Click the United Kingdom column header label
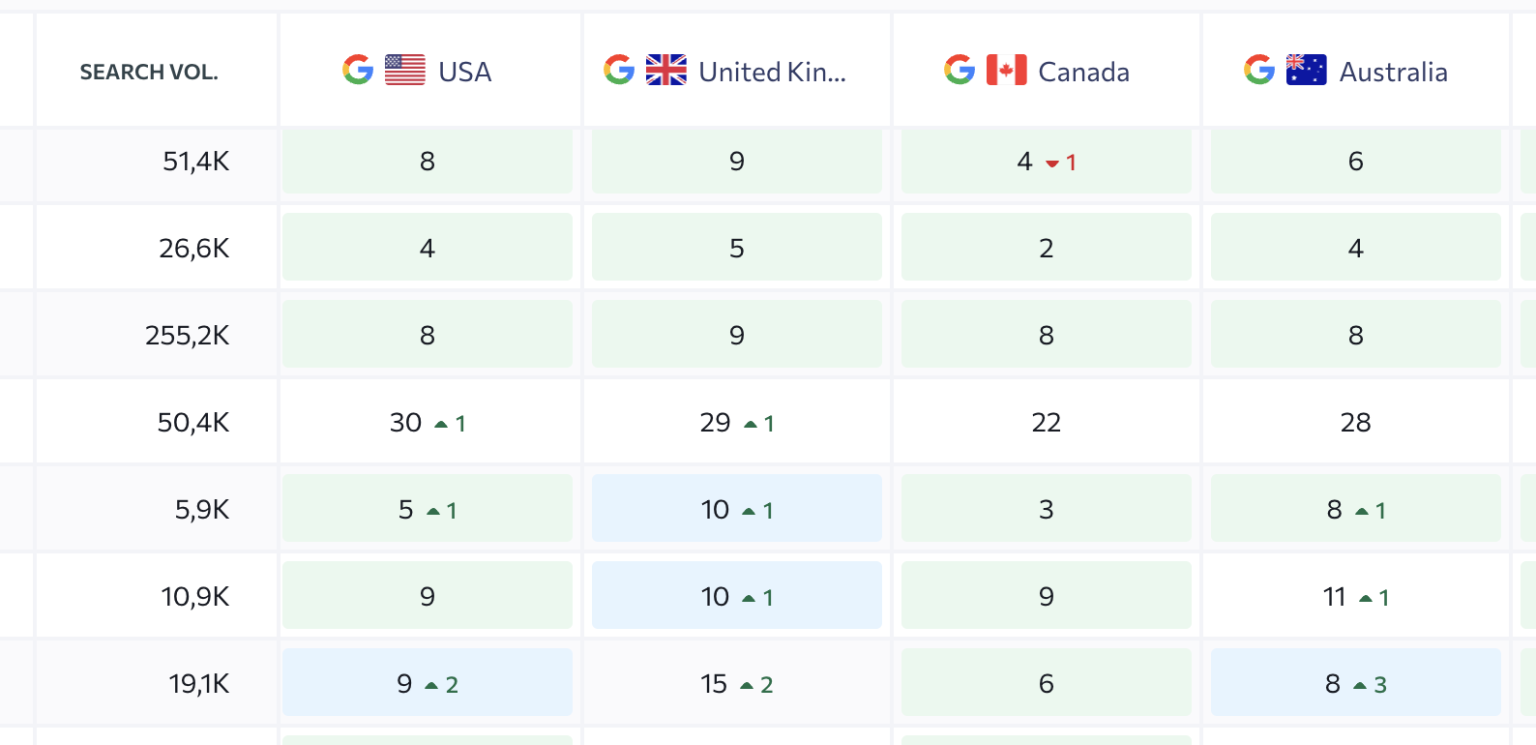 (x=775, y=71)
